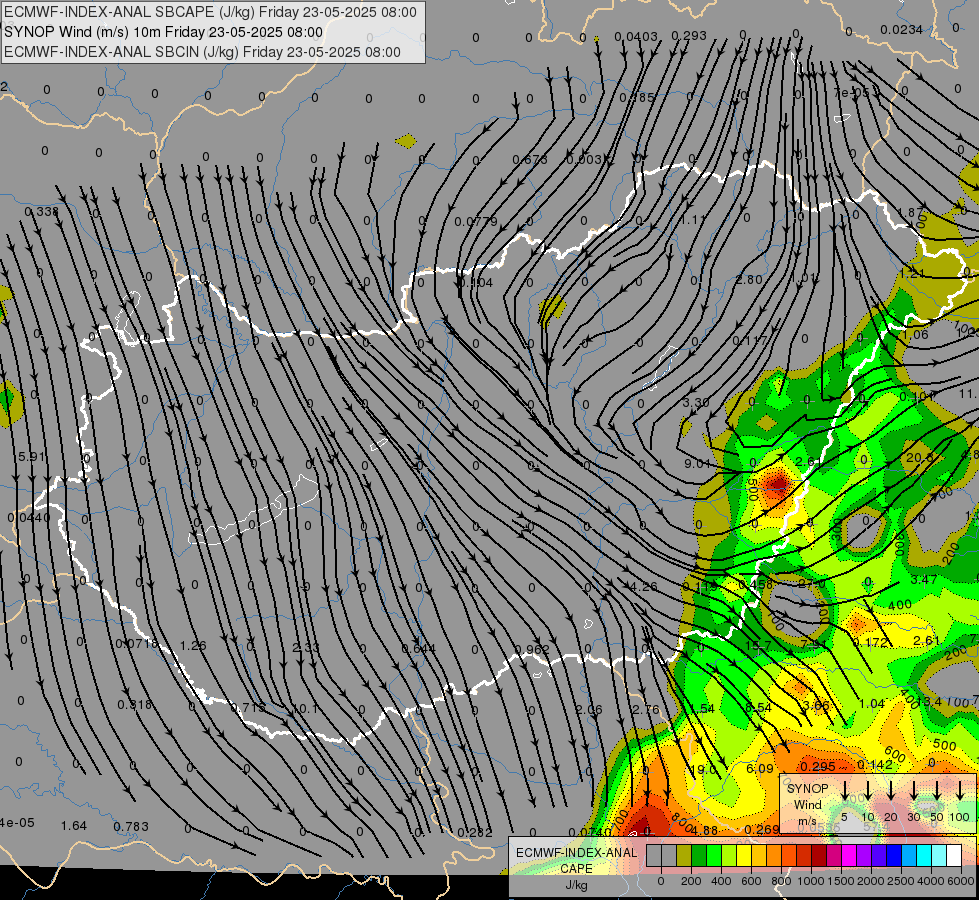This screenshot has height=900, width=979.
Task: Select the dark red CAPE legend swatch
Action: (820, 856)
